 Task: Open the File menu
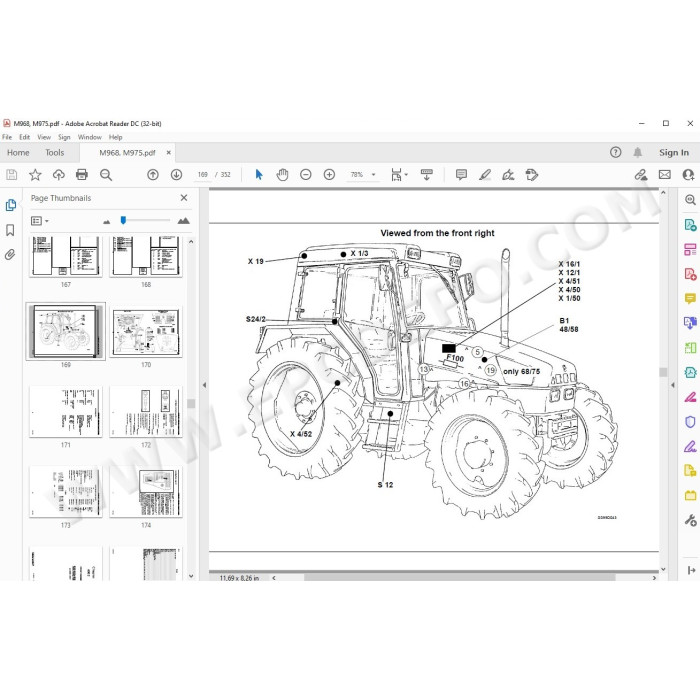coord(7,137)
